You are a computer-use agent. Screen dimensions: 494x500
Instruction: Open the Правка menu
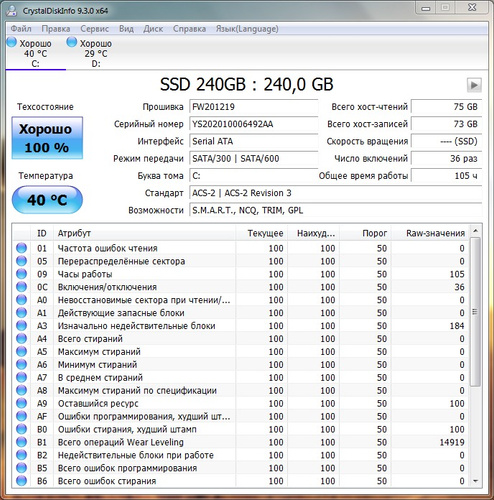click(x=56, y=29)
